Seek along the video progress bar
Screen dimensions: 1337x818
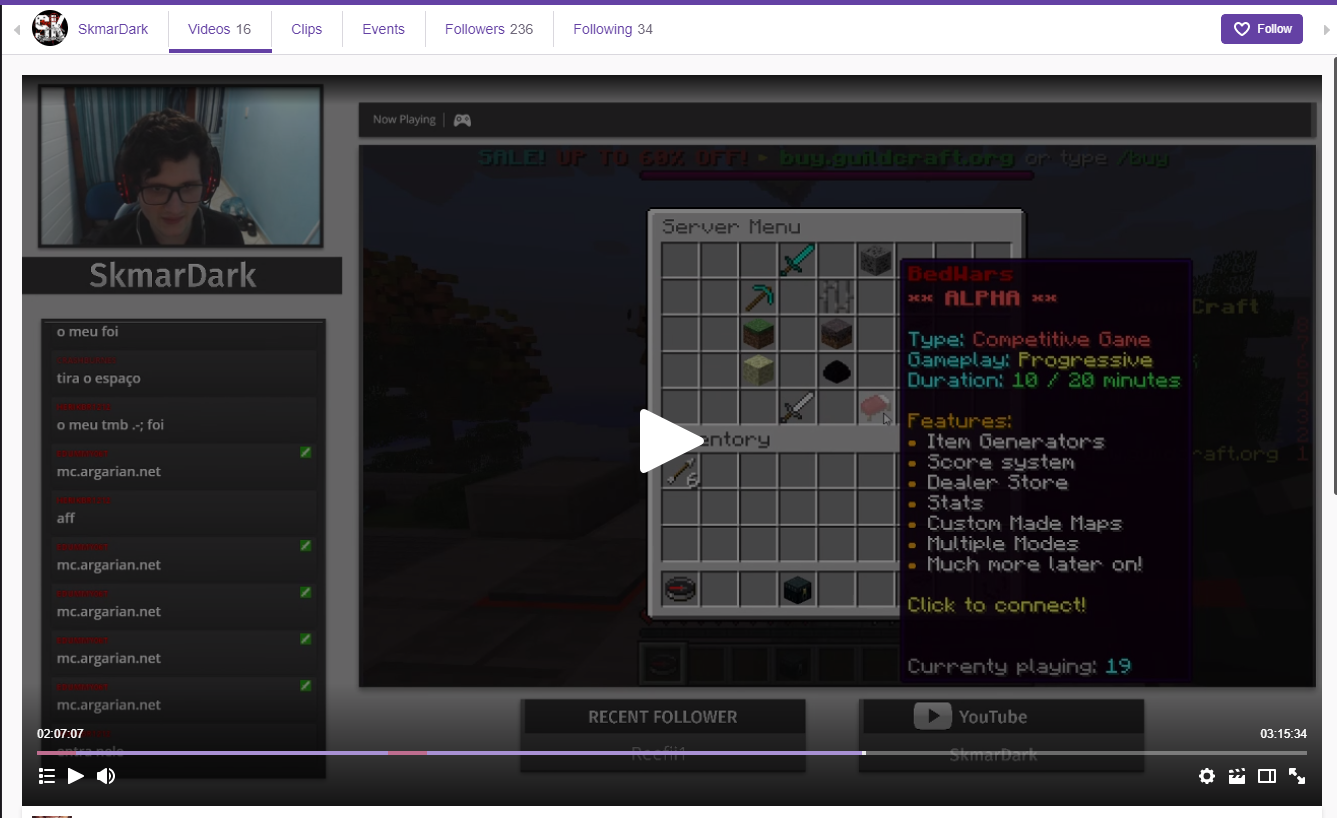[x=672, y=753]
